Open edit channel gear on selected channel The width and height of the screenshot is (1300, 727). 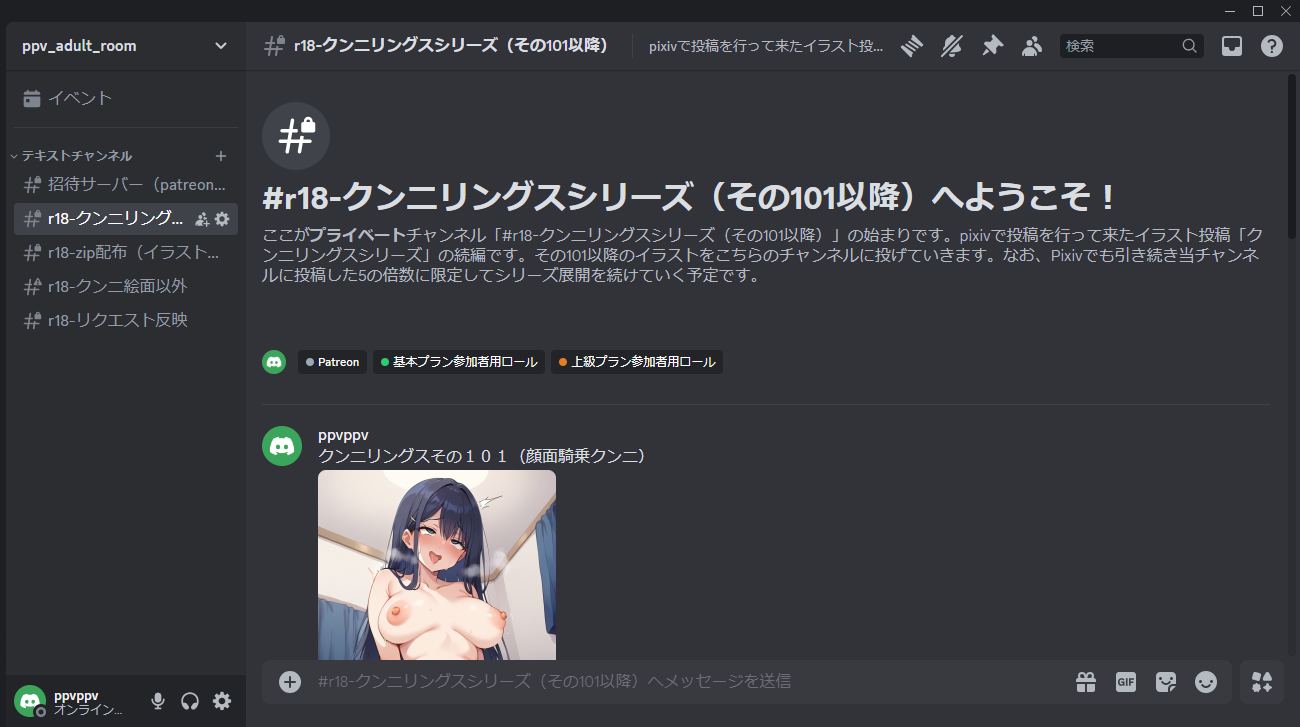point(222,219)
